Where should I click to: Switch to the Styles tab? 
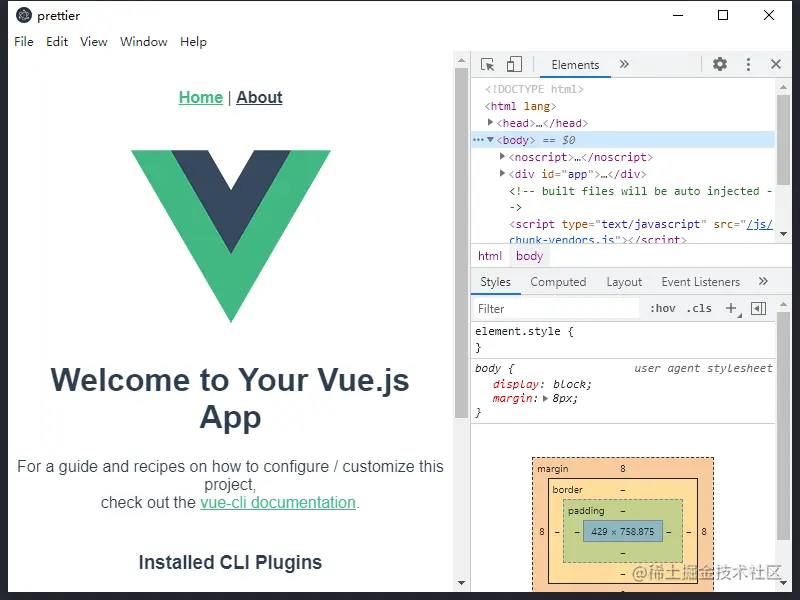[495, 282]
